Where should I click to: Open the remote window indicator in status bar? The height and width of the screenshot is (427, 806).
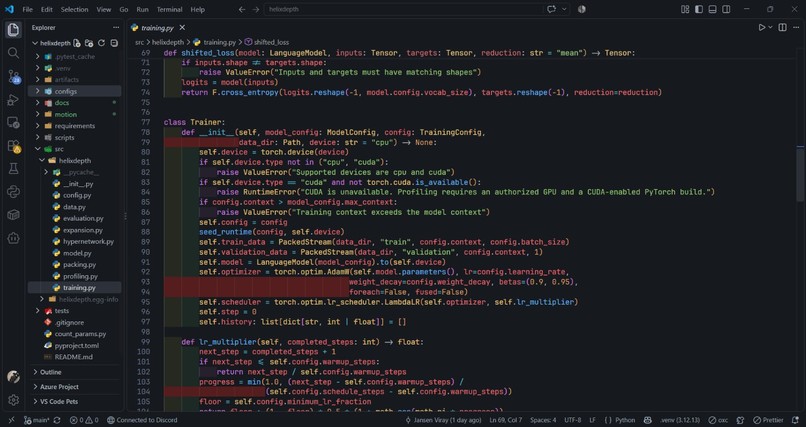tap(11, 420)
